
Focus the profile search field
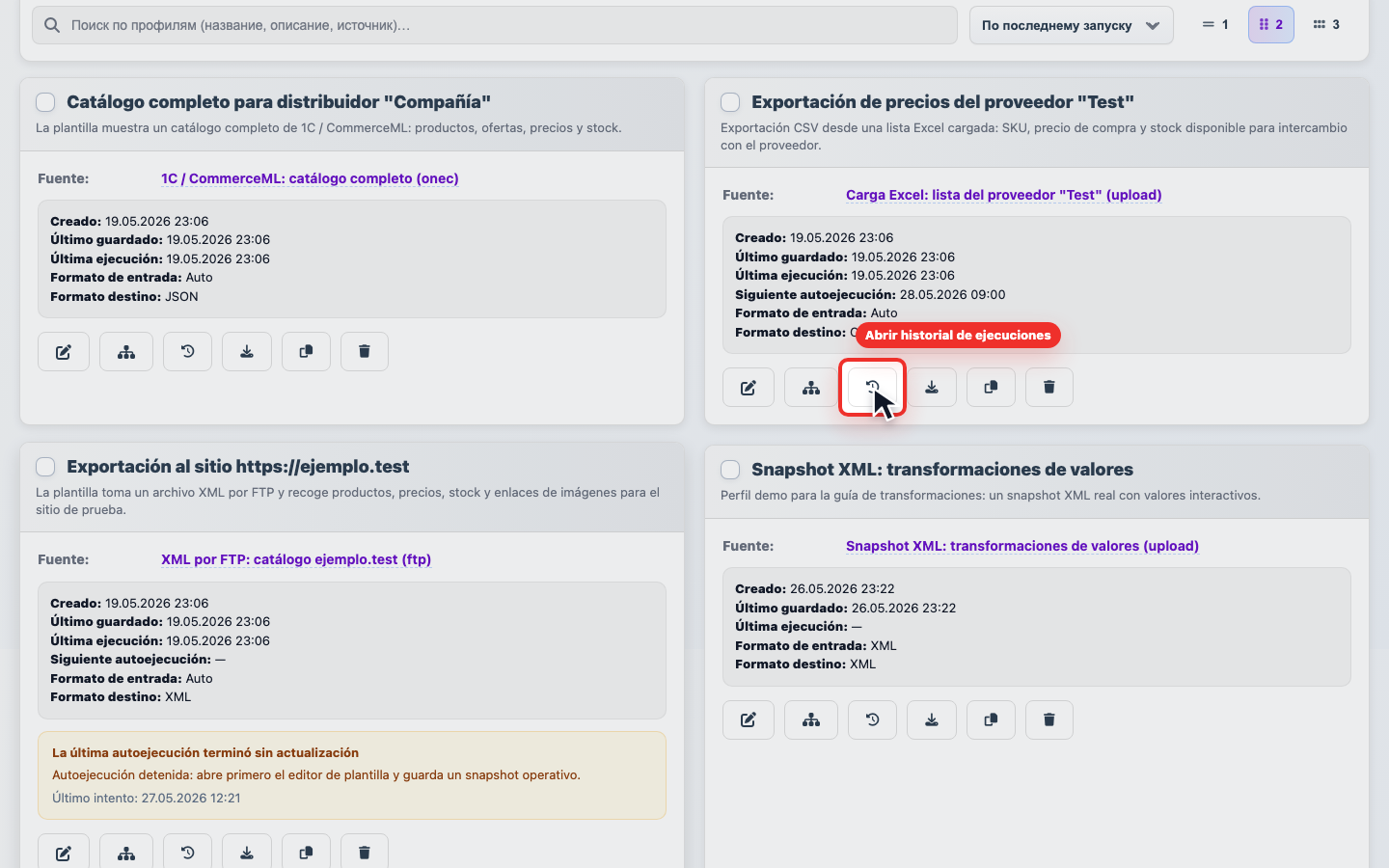click(x=495, y=25)
